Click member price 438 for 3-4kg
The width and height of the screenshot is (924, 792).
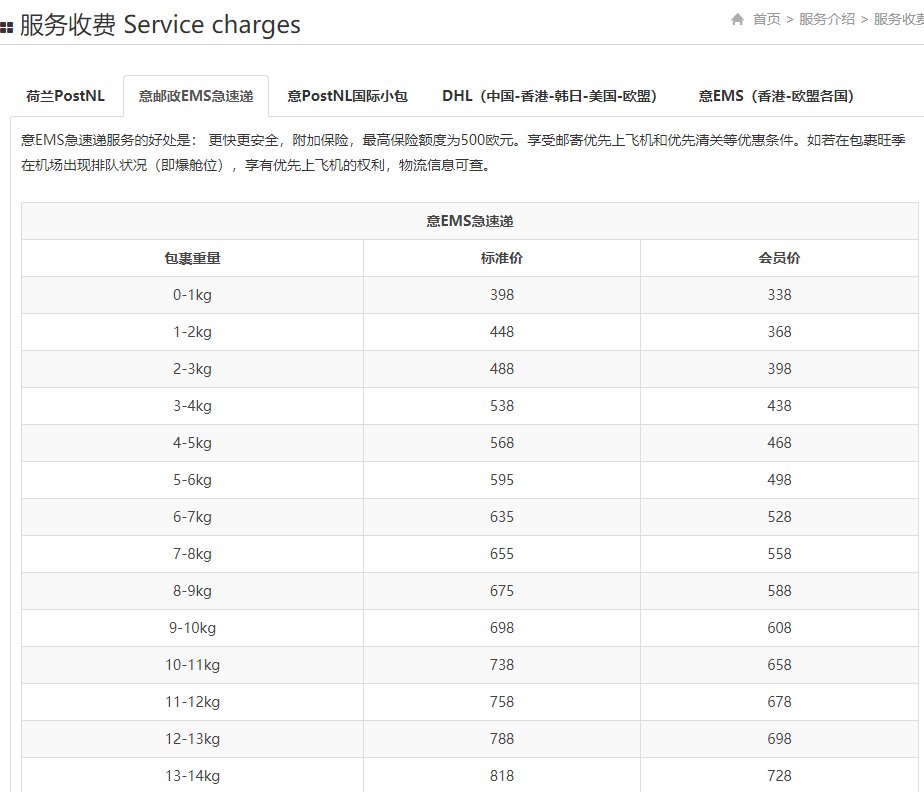coord(779,406)
